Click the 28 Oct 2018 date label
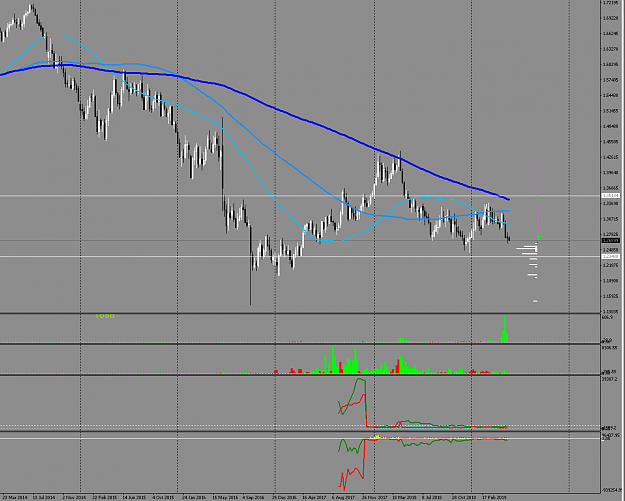Screen dimensions: 625x501 [x=463, y=498]
